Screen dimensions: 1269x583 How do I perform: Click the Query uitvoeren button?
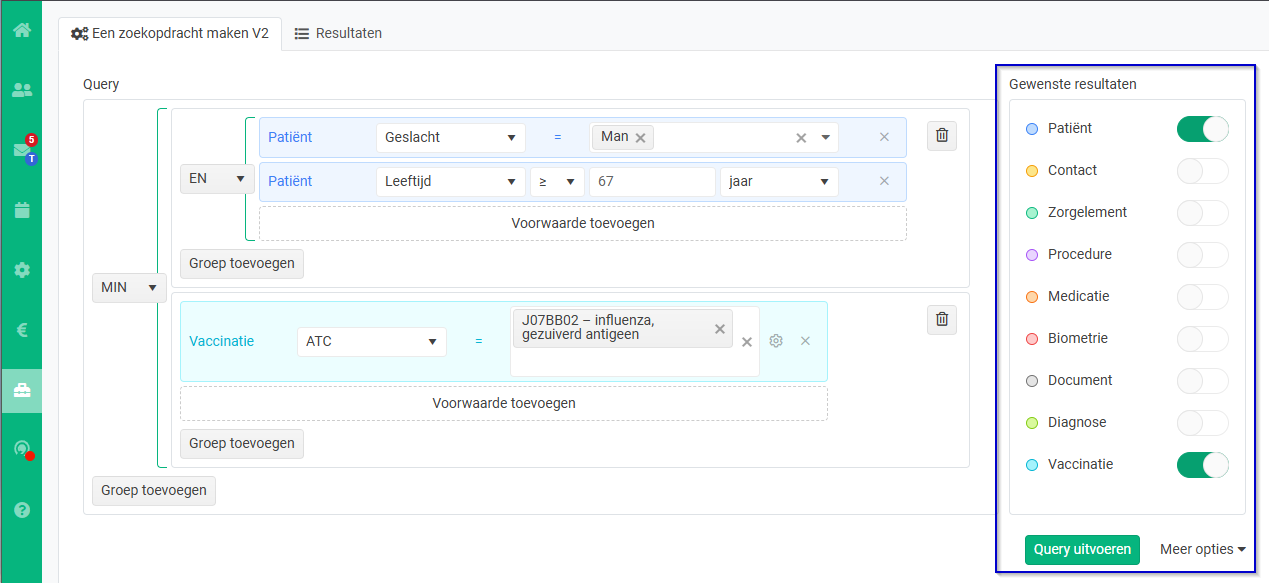click(1082, 549)
